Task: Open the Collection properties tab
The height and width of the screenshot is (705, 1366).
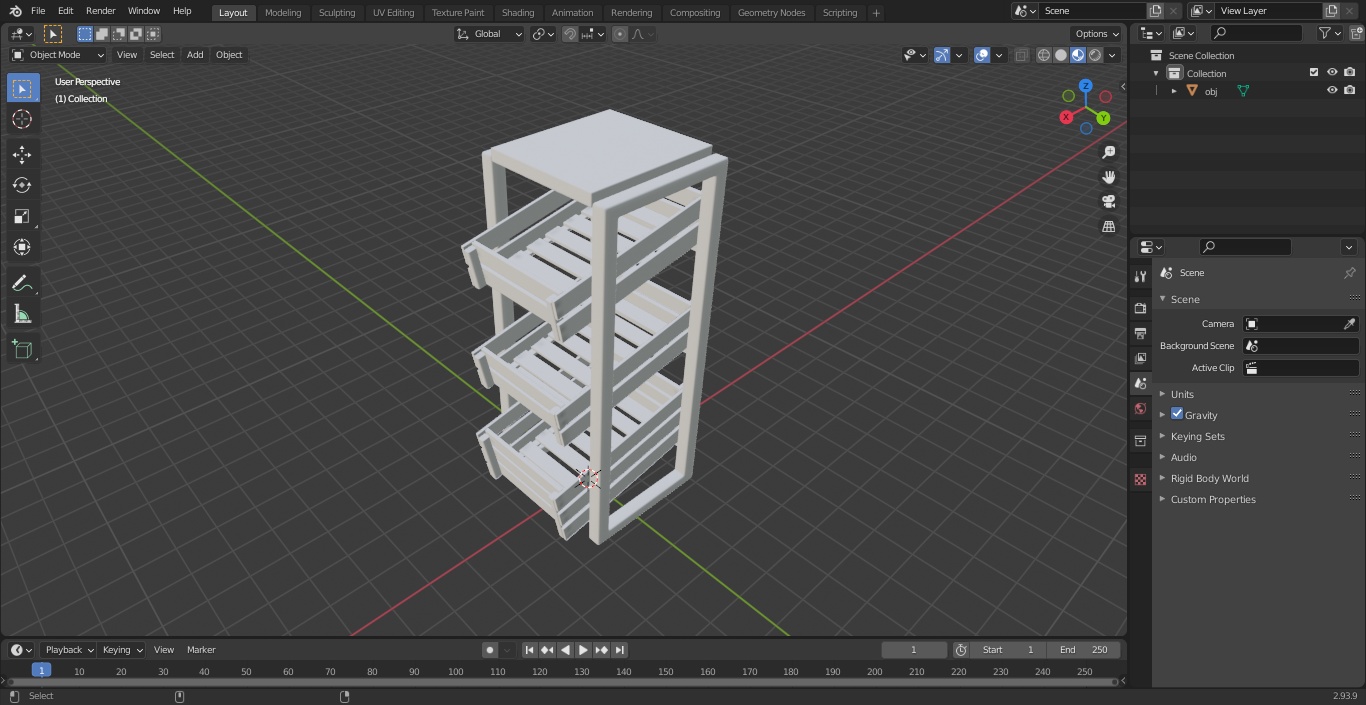Action: tap(1140, 440)
